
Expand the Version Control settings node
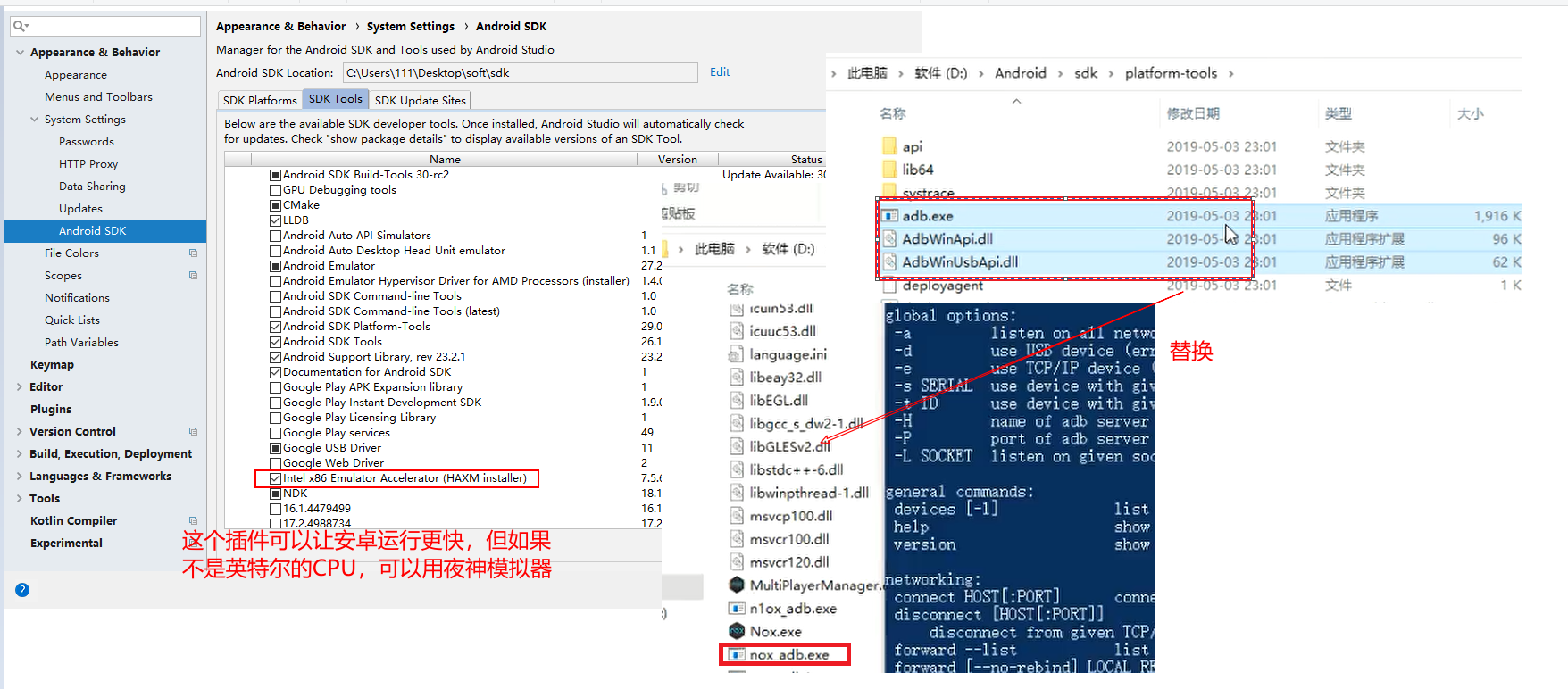point(20,432)
